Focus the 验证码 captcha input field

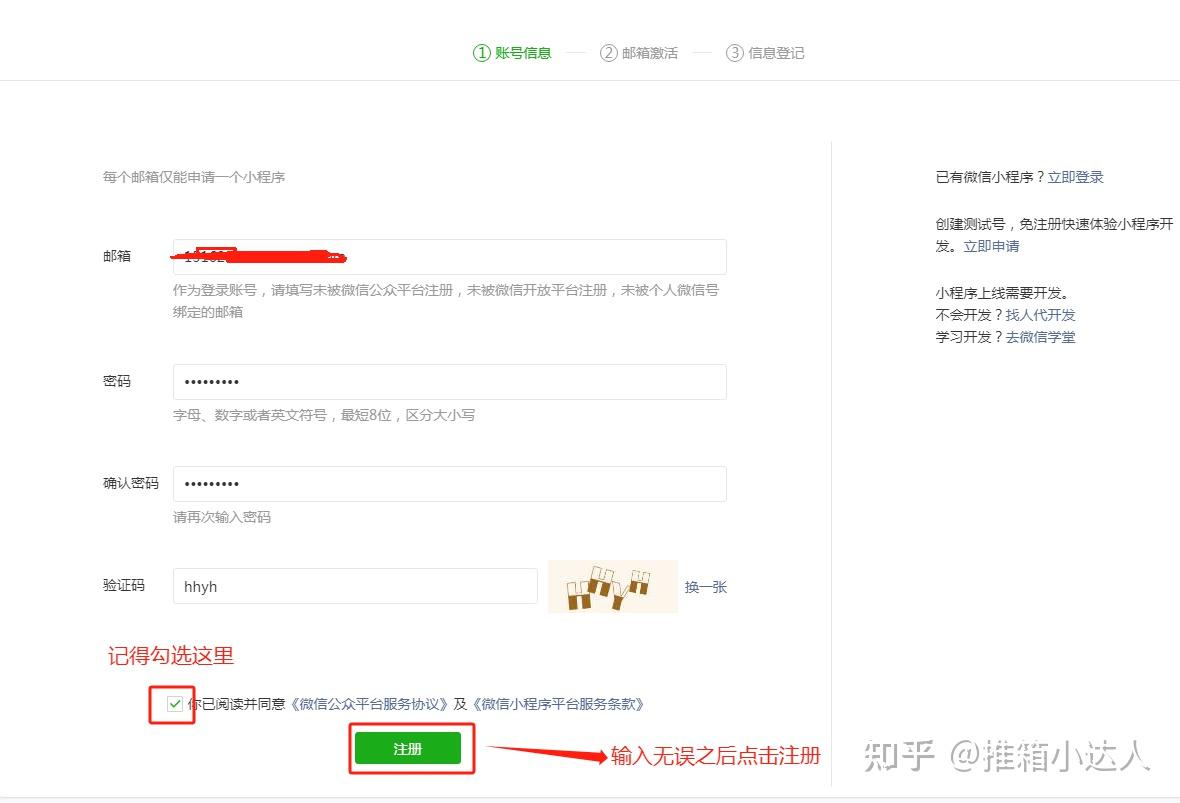point(355,586)
